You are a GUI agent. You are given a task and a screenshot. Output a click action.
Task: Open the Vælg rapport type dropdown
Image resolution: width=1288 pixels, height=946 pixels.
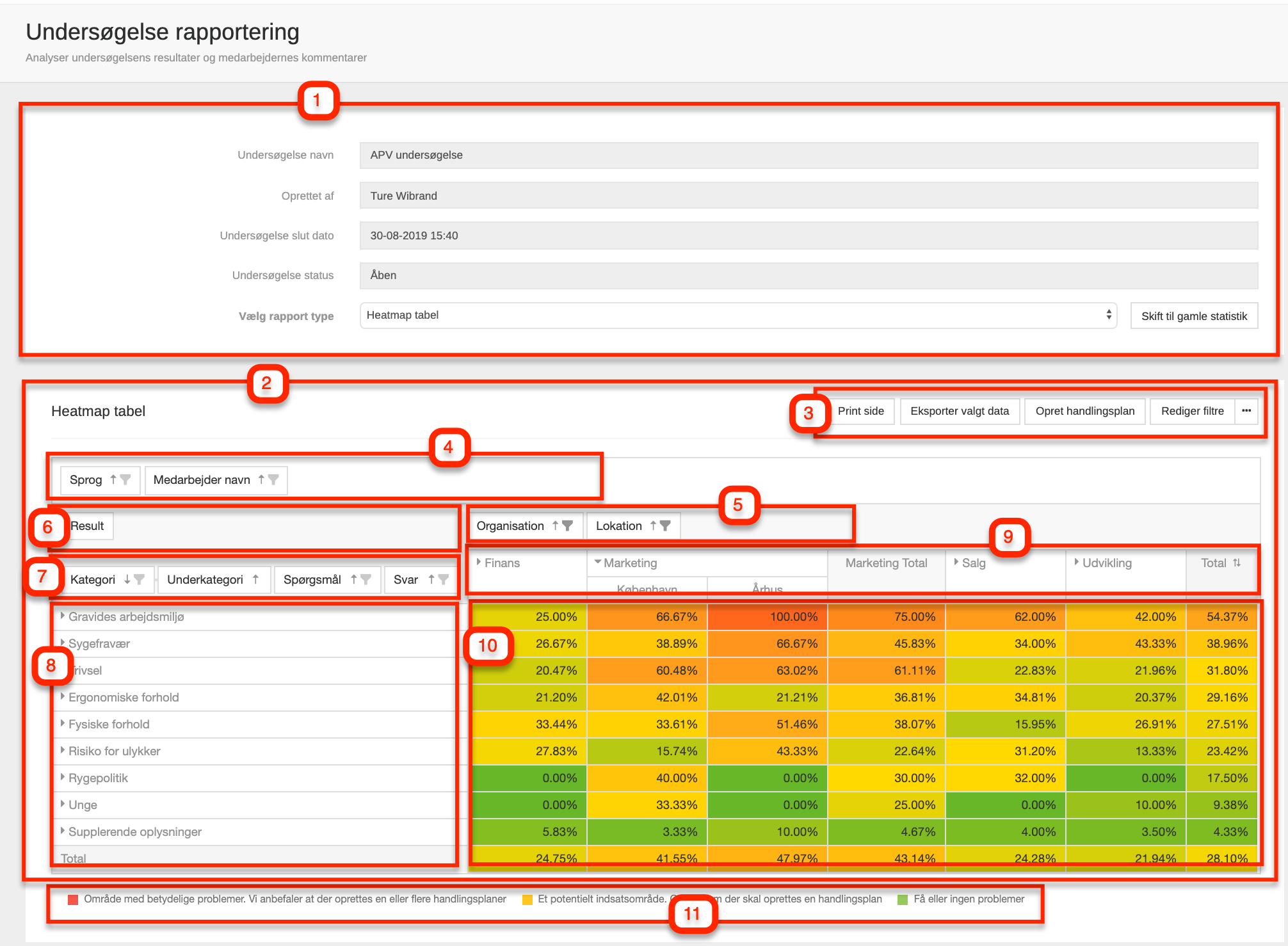[x=738, y=316]
